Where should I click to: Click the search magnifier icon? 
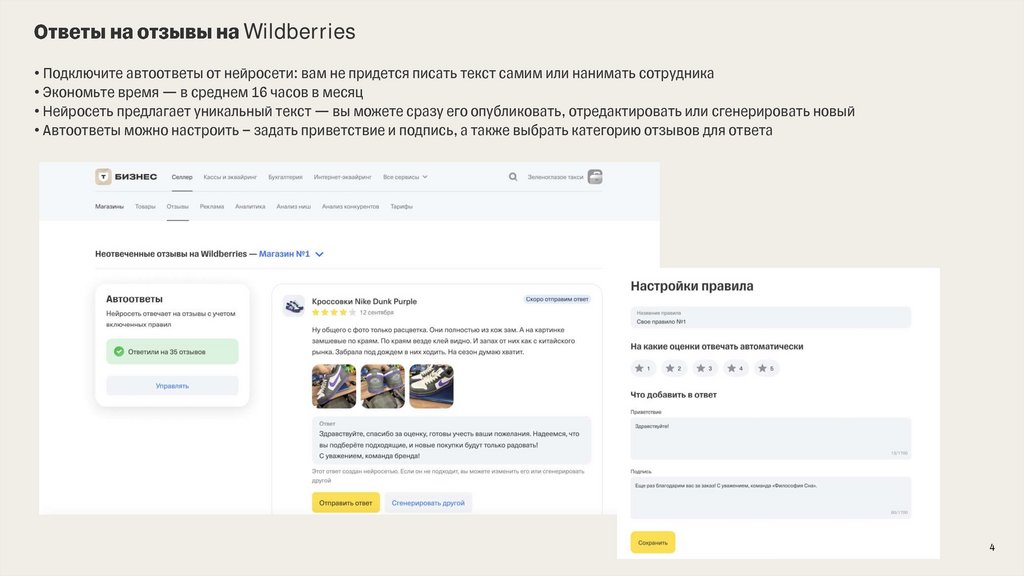coord(513,177)
